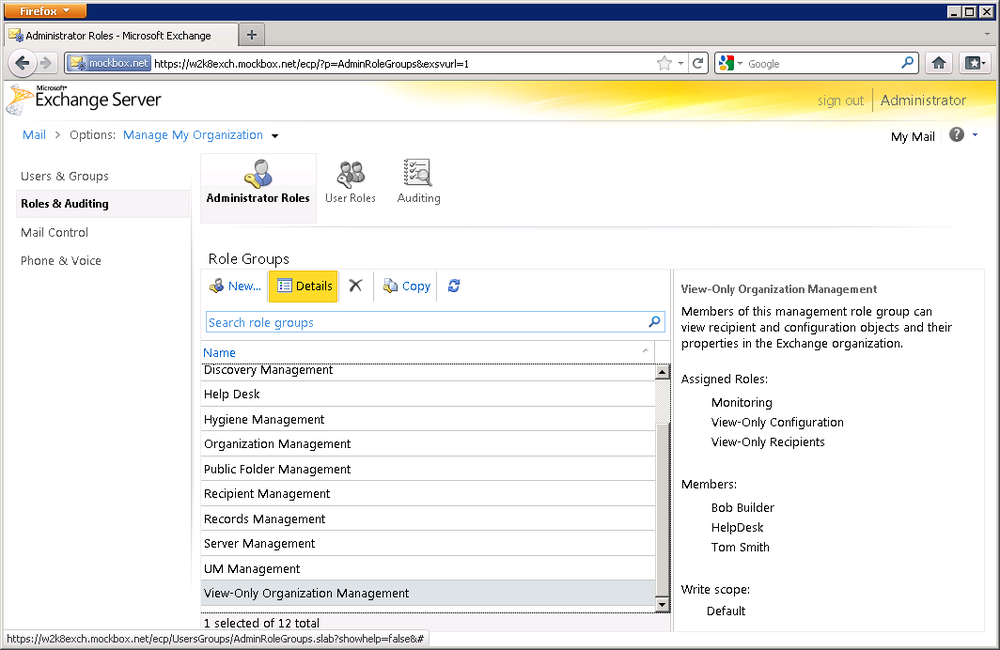Select Hygiene Management role group
The width and height of the screenshot is (1000, 650).
pyautogui.click(x=428, y=419)
